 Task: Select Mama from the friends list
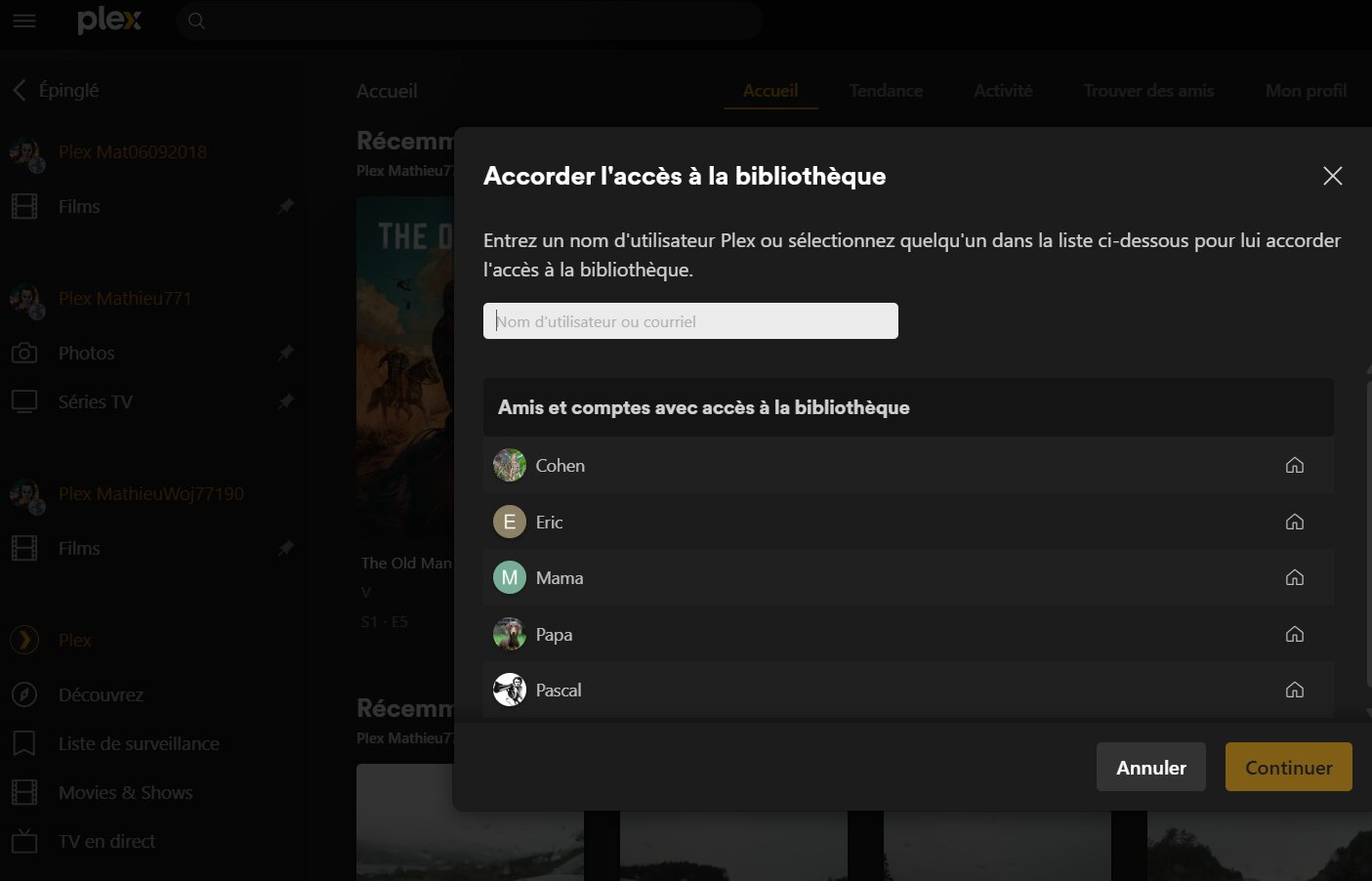click(908, 577)
